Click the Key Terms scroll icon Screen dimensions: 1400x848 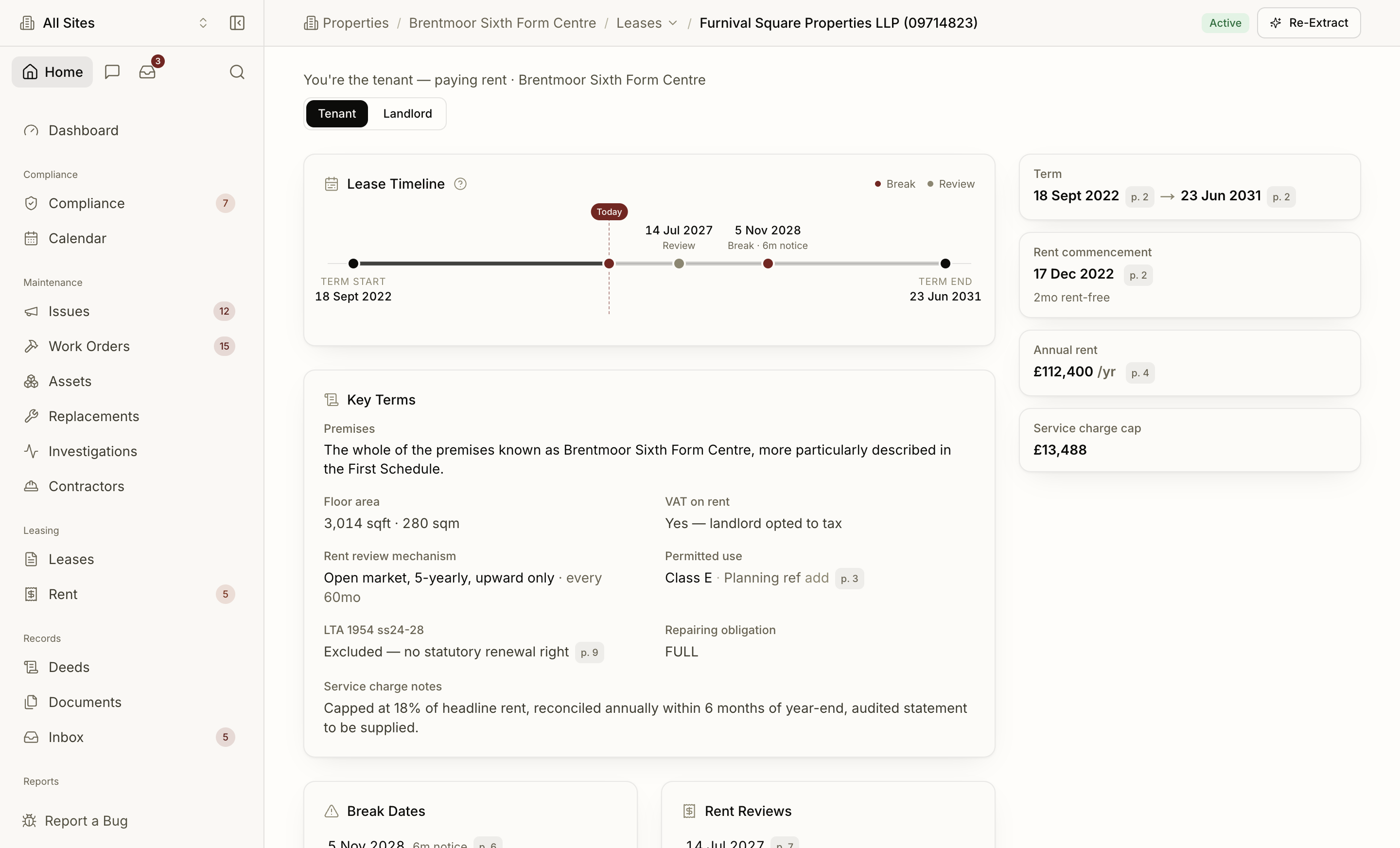tap(331, 400)
